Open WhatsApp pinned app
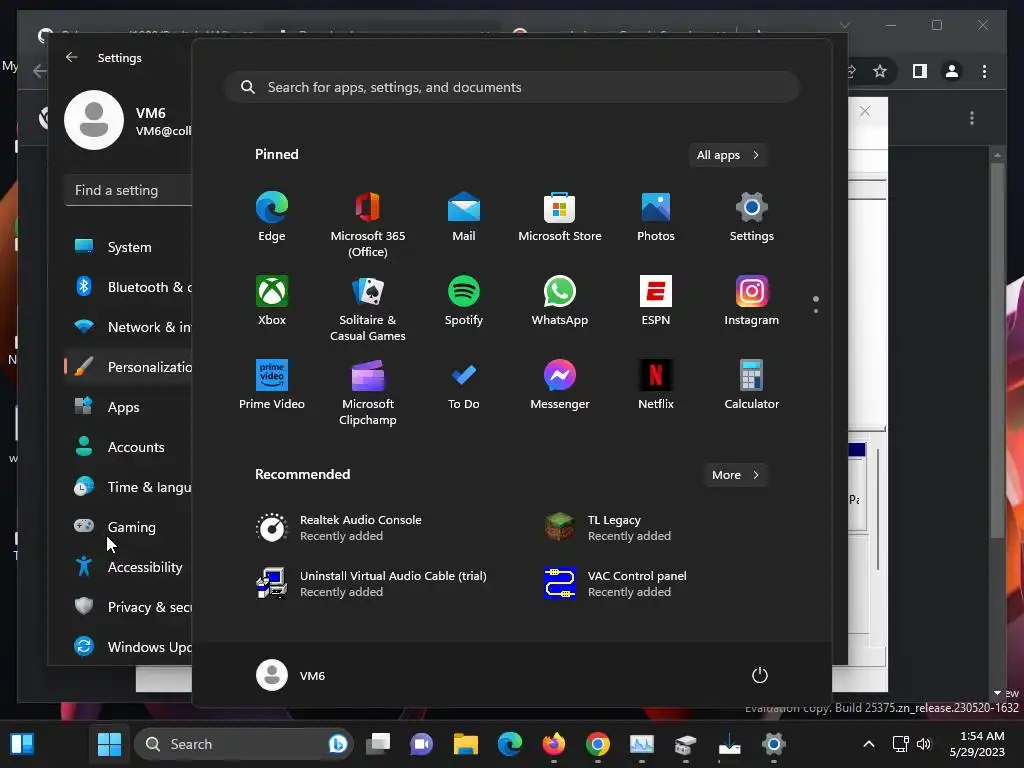Viewport: 1024px width, 768px height. [560, 300]
